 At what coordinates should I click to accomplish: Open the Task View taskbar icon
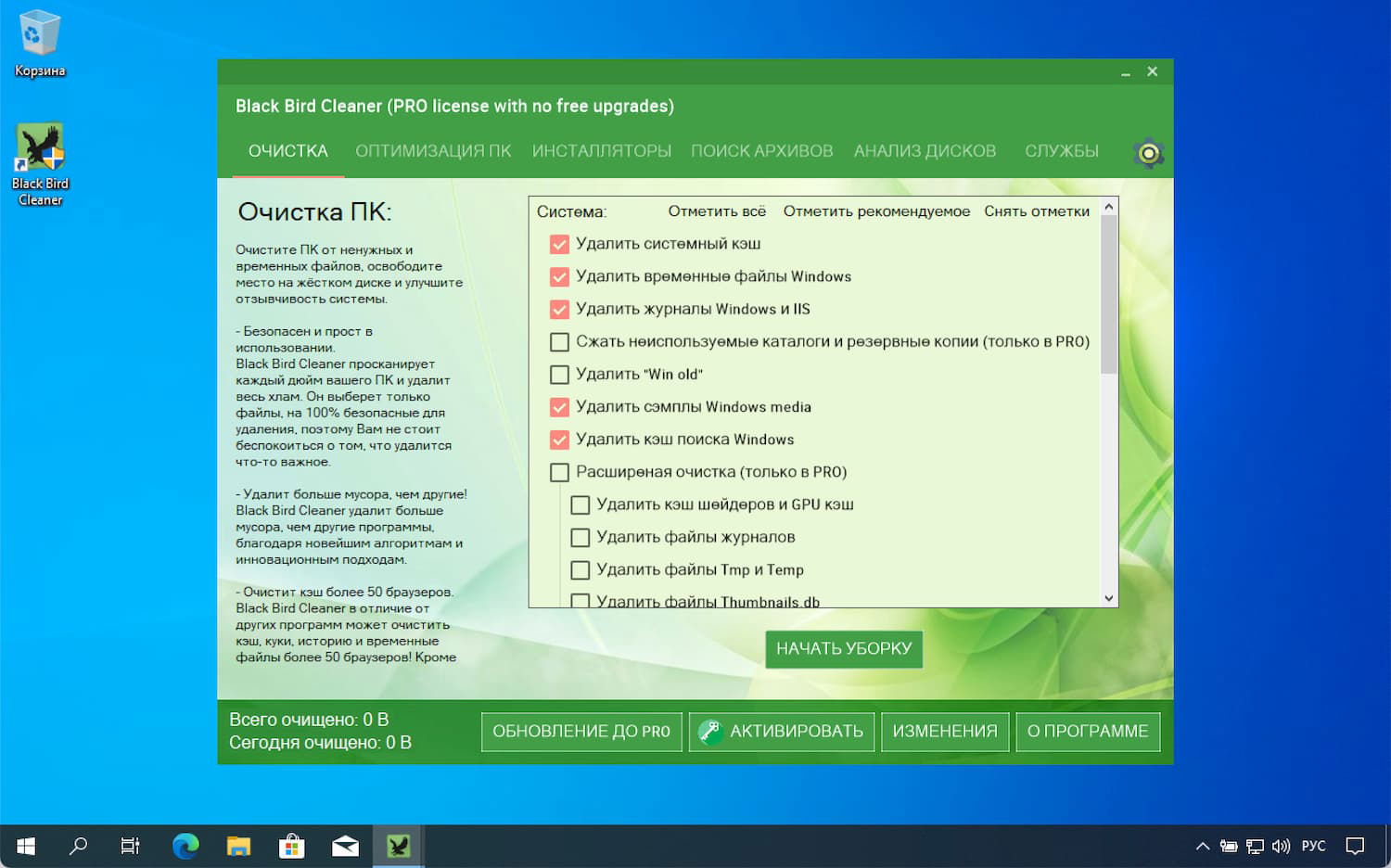pos(131,846)
